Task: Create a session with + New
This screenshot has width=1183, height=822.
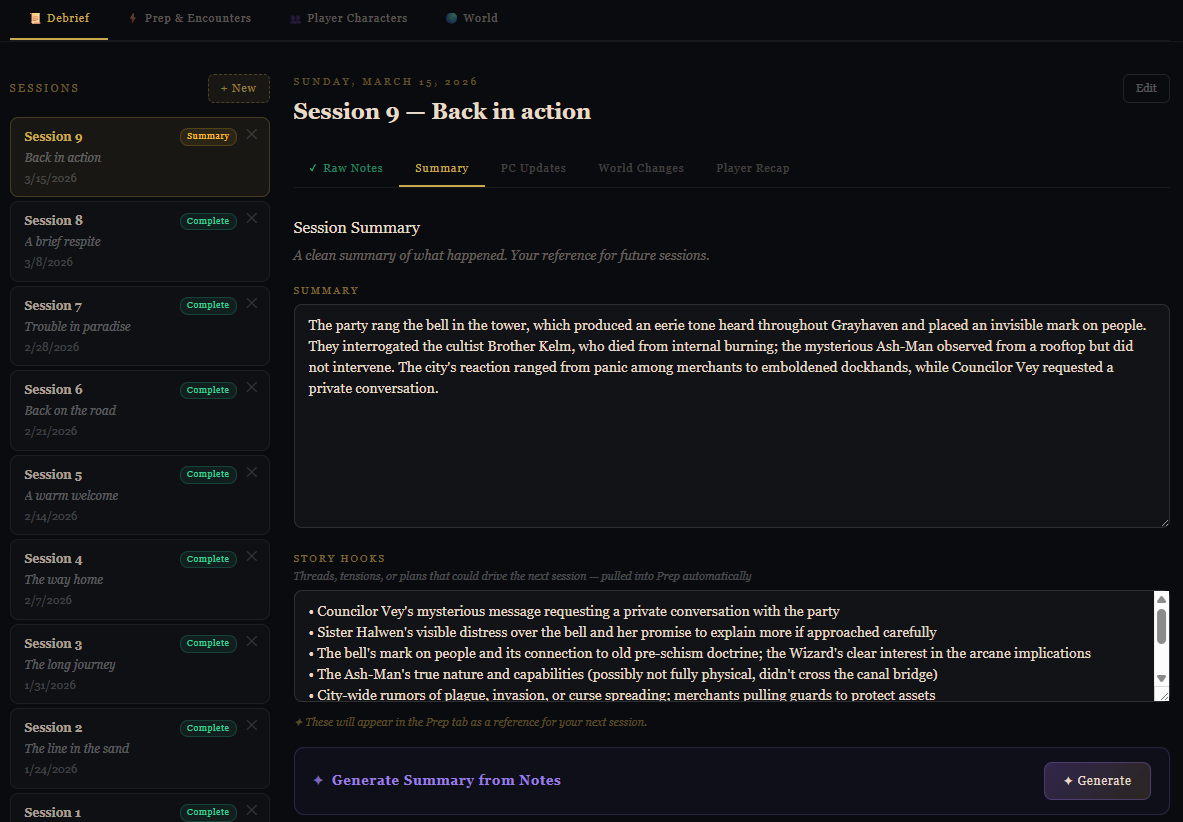Action: 238,88
